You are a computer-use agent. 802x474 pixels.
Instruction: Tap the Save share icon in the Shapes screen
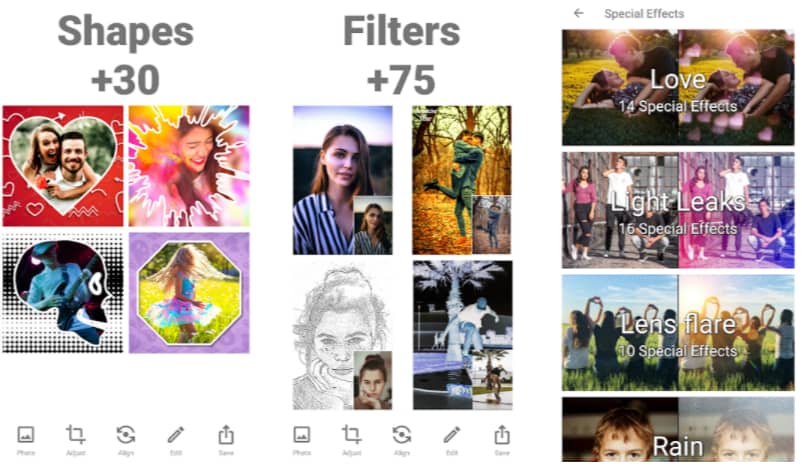(226, 440)
